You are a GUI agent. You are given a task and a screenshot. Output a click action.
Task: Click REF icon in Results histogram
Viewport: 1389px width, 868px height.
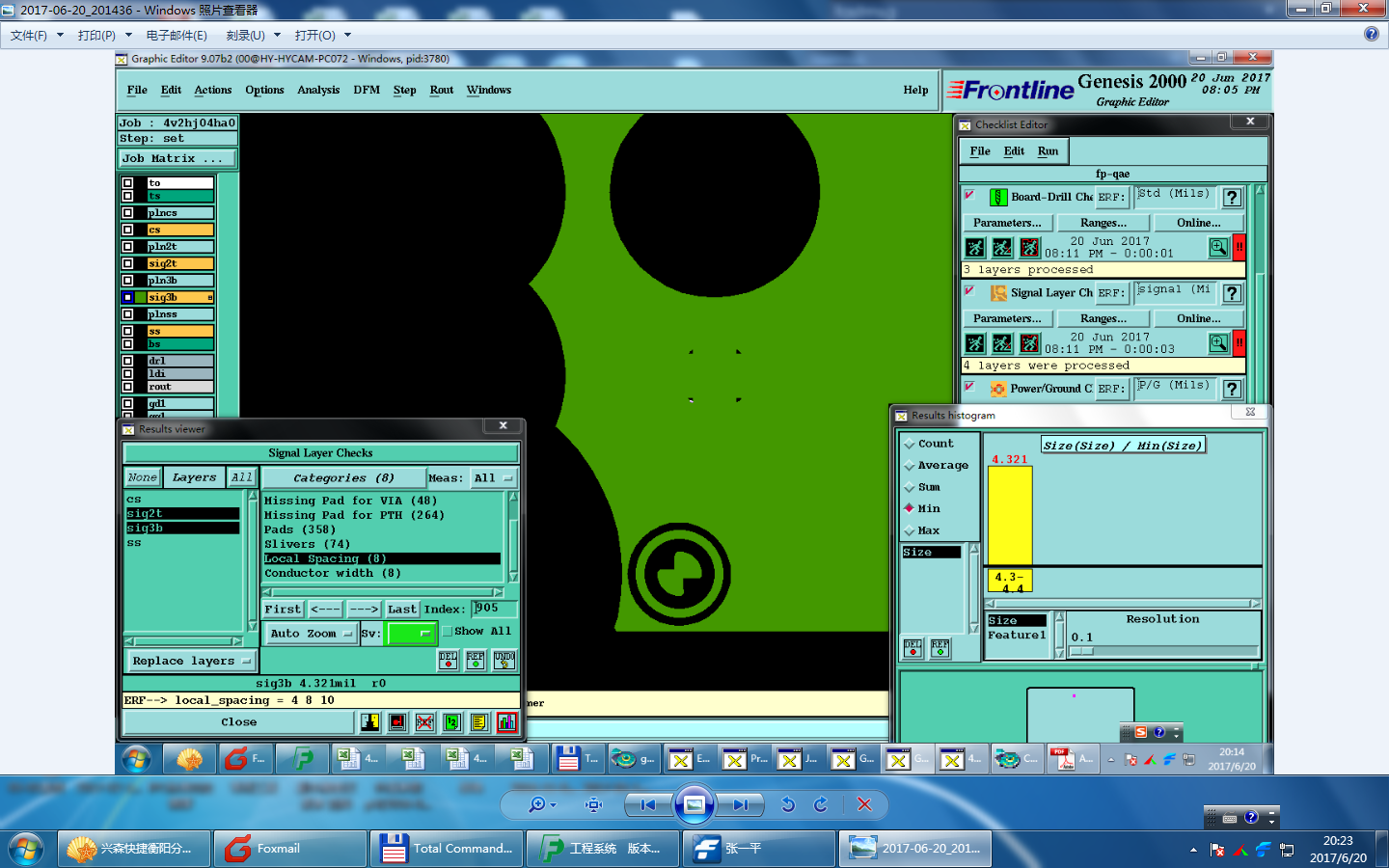click(940, 648)
